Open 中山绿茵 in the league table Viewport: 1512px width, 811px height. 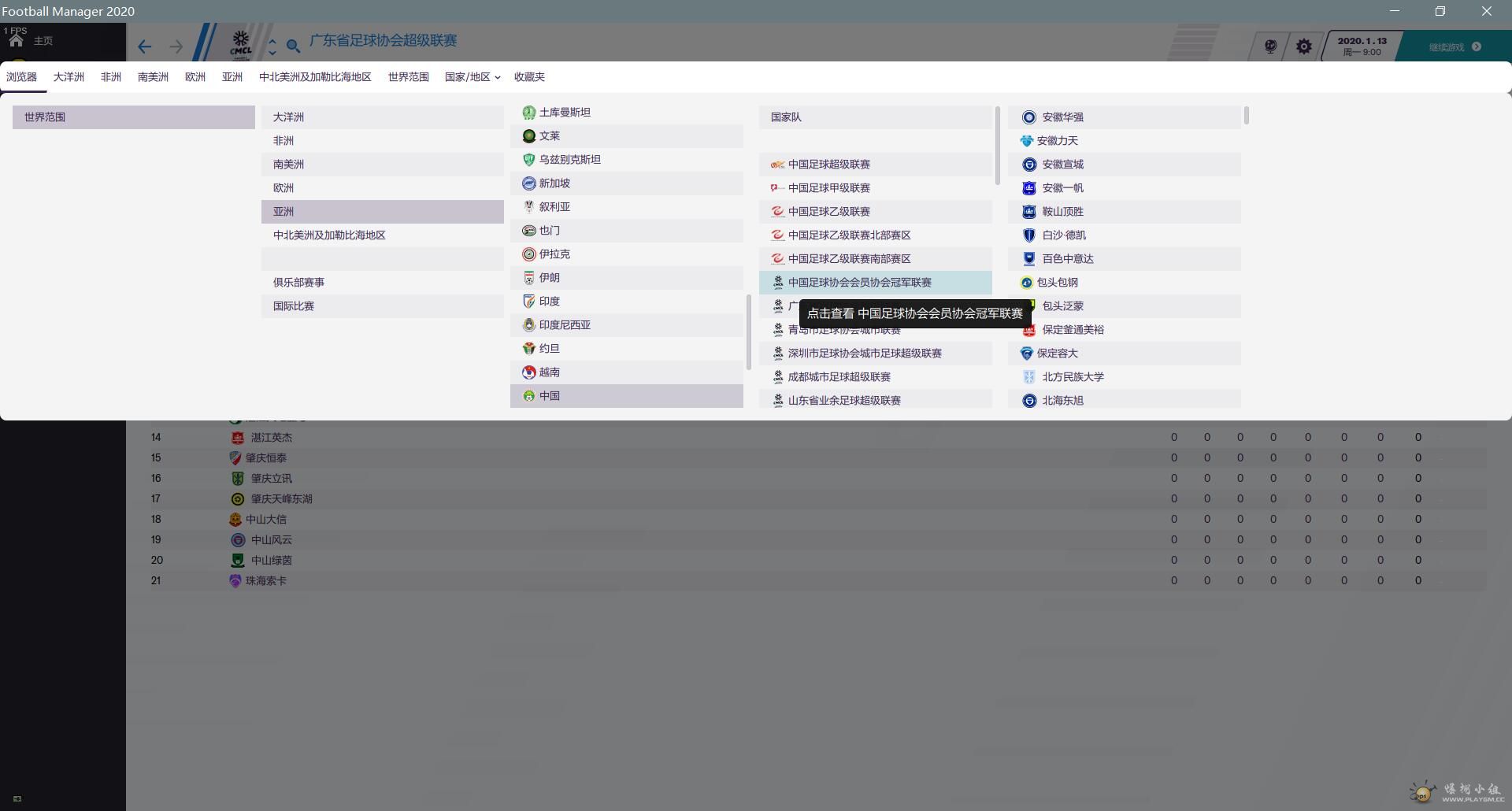pos(271,560)
